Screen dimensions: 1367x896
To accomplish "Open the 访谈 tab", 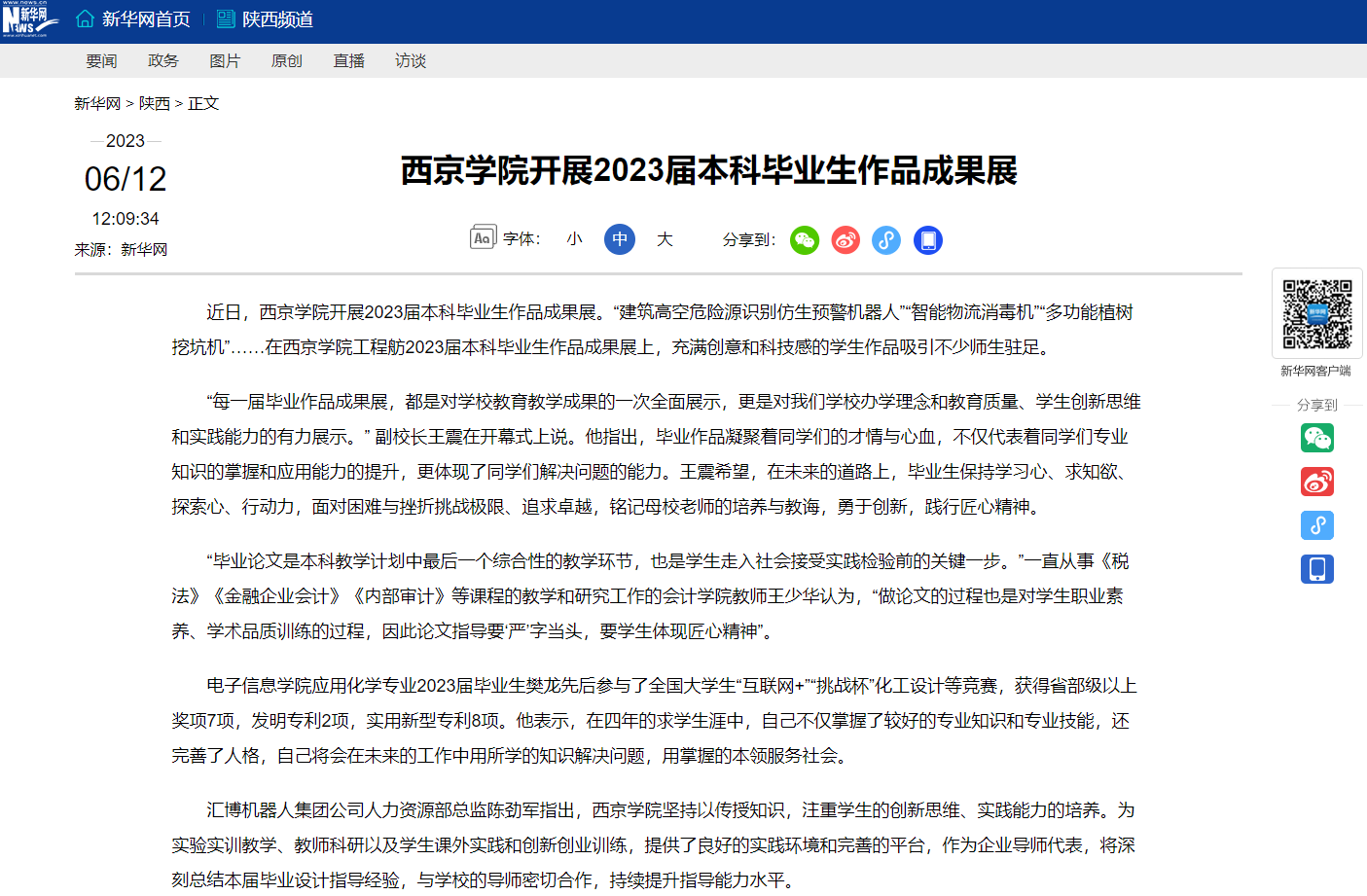I will (x=411, y=60).
